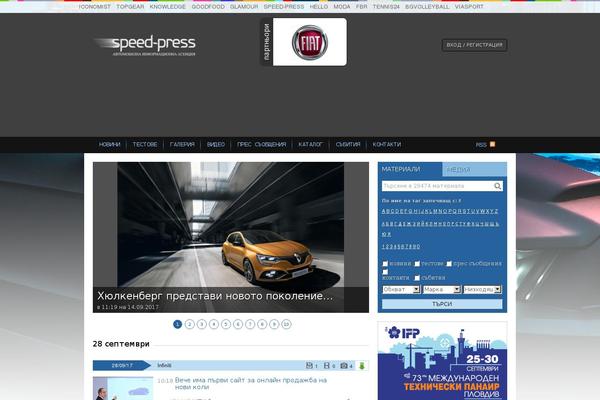Open the GLAMOUR top link
The height and width of the screenshot is (400, 600).
click(x=244, y=7)
